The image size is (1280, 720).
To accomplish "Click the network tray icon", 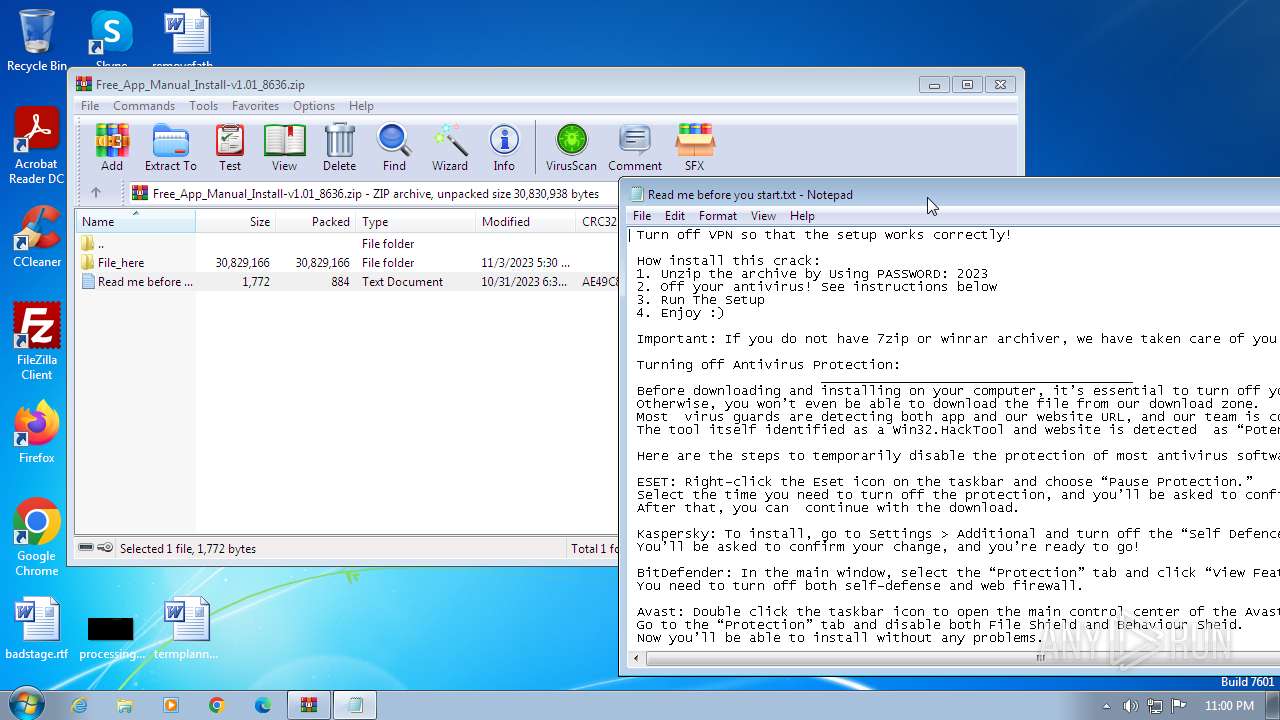I will 1155,705.
